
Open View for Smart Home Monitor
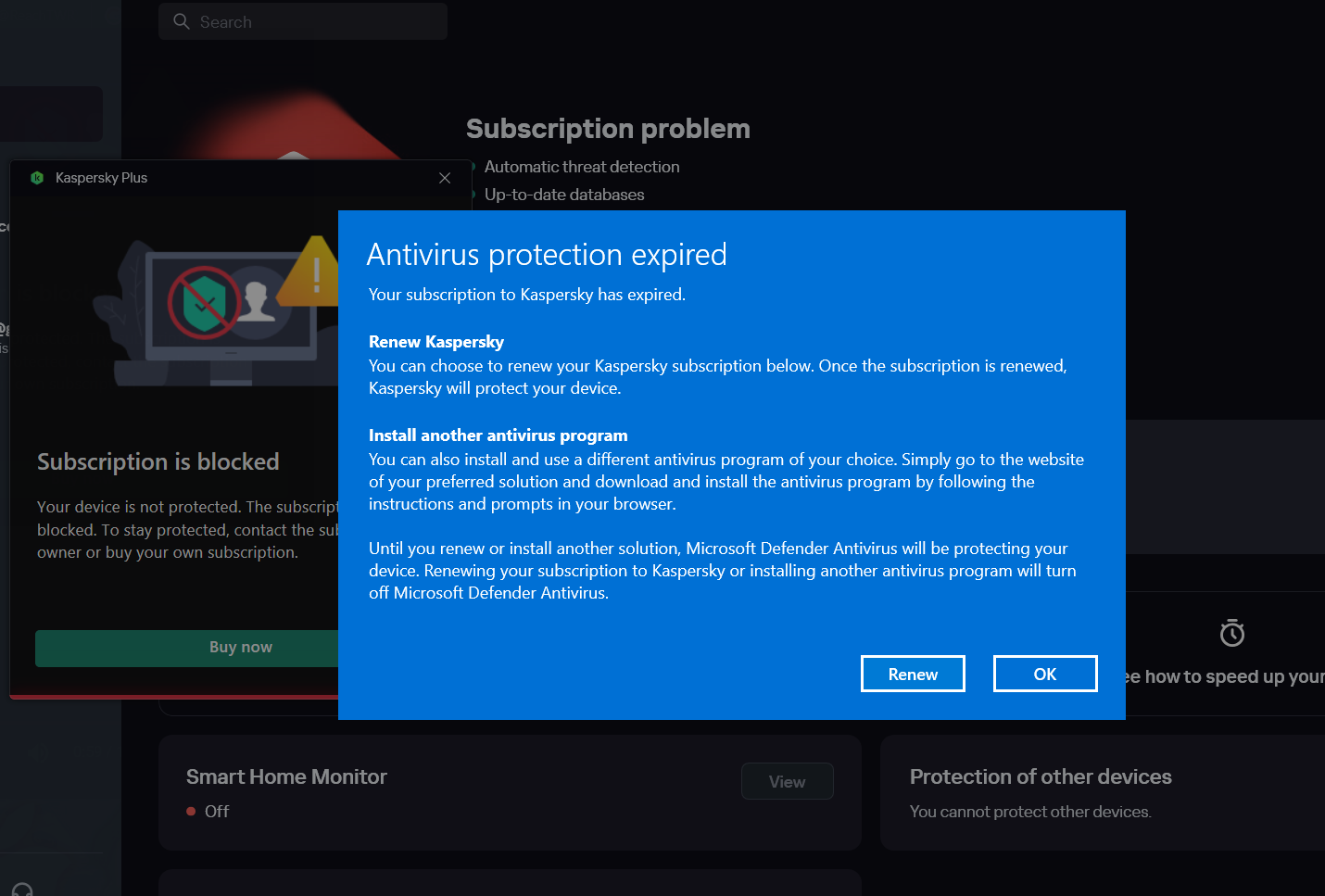point(787,781)
